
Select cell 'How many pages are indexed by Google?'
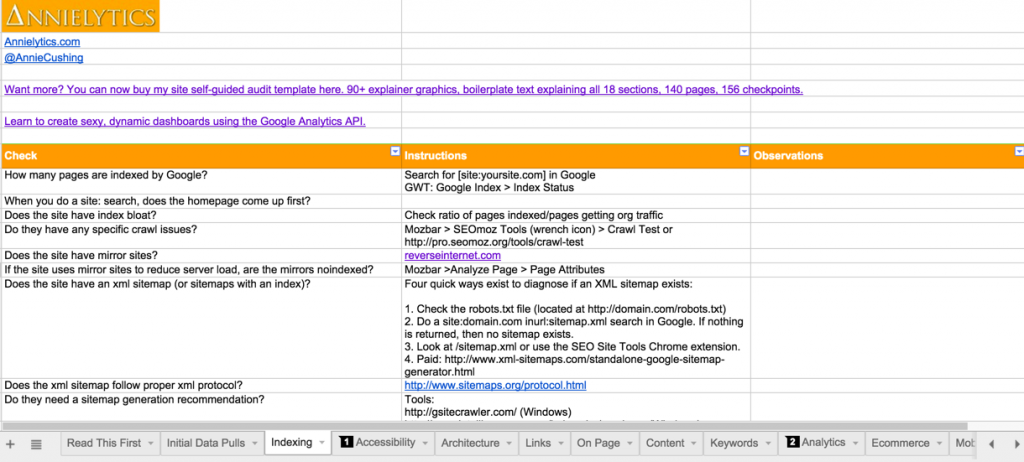click(x=201, y=181)
